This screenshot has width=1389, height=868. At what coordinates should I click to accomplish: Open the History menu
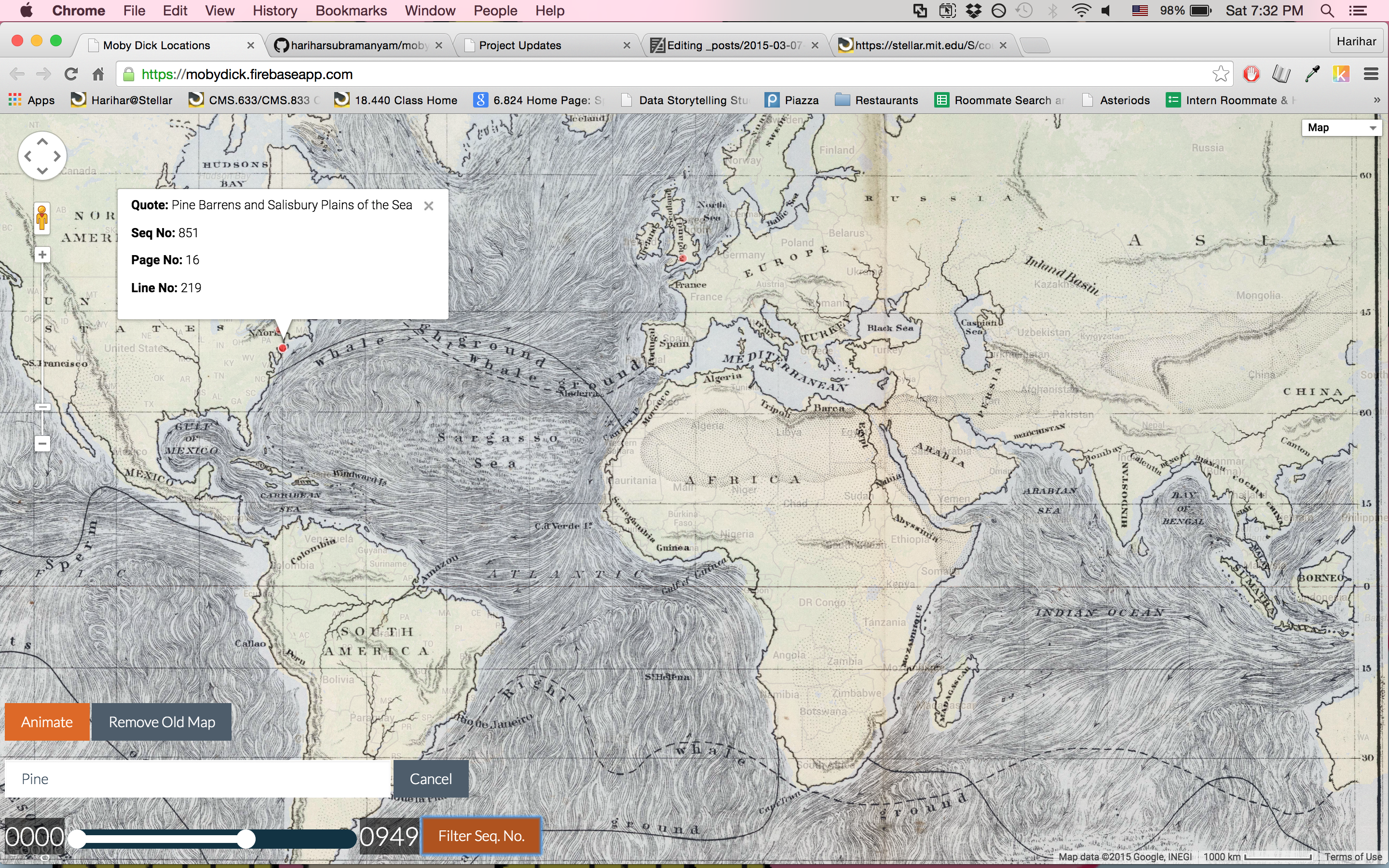(275, 10)
